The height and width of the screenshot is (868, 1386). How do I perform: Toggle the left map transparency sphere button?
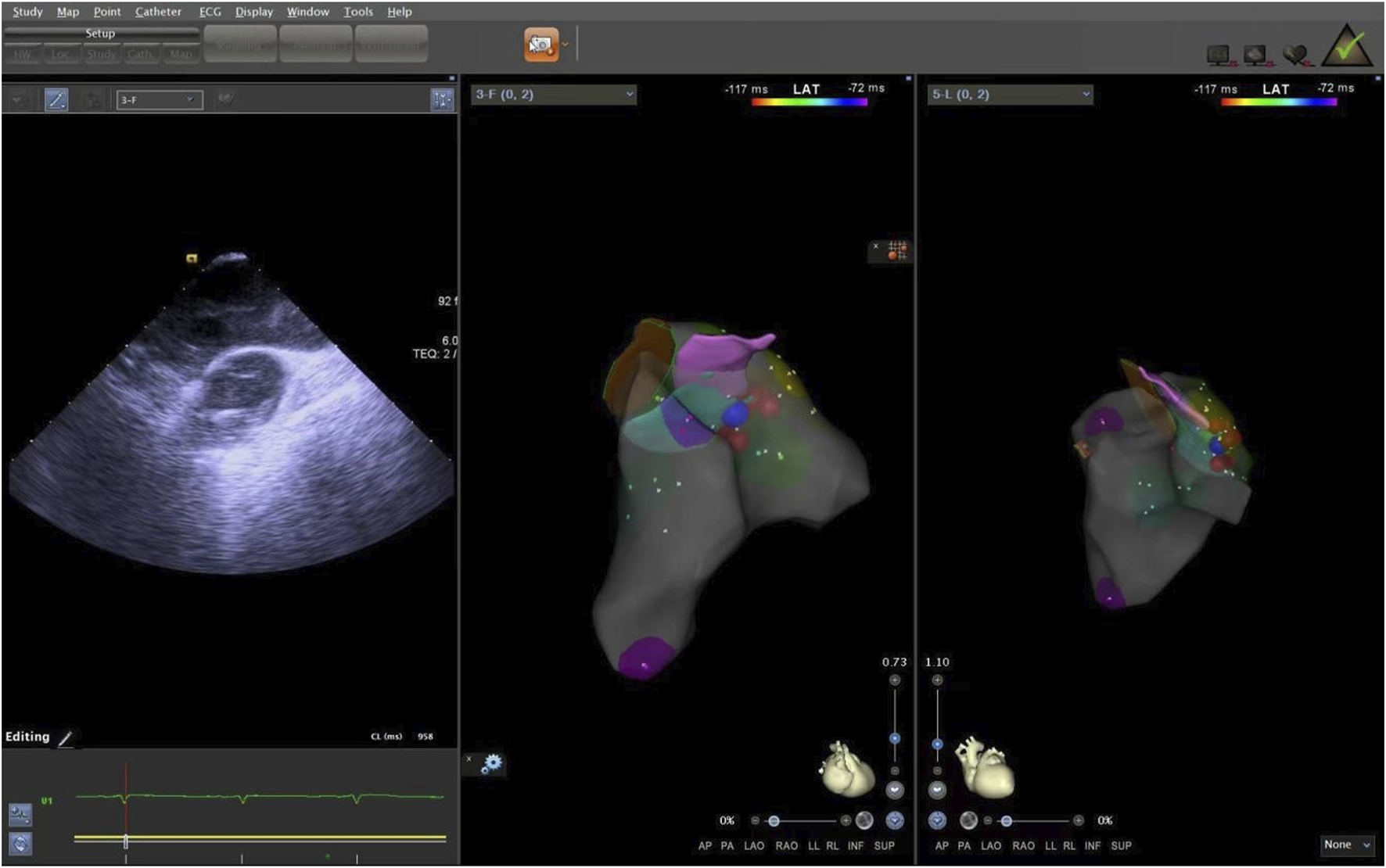coord(864,820)
